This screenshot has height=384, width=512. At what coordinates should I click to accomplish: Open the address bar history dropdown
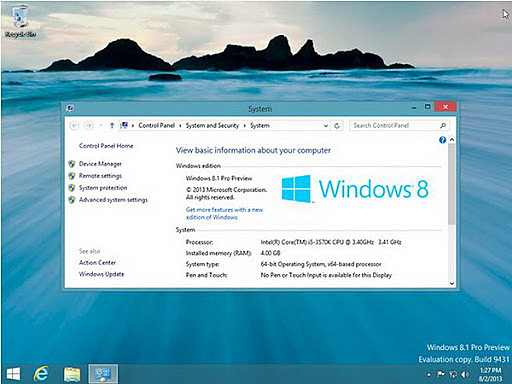(x=326, y=126)
